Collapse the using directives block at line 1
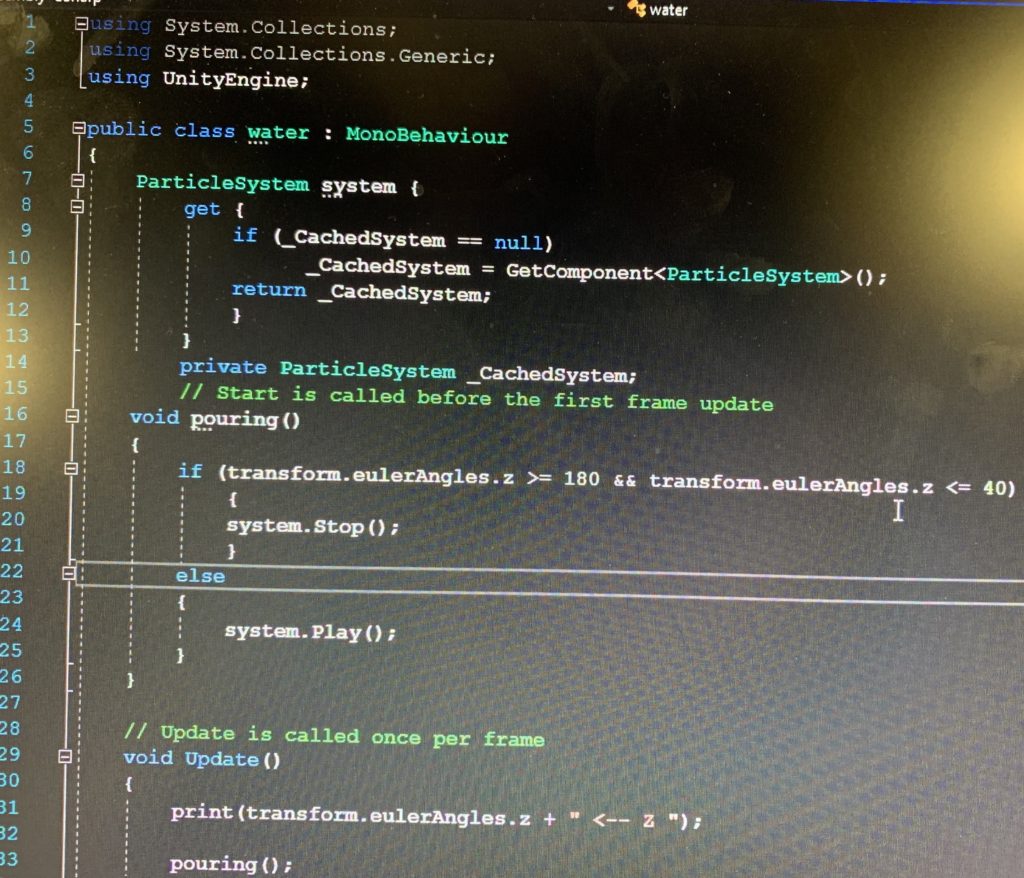Viewport: 1024px width, 878px height. point(82,24)
